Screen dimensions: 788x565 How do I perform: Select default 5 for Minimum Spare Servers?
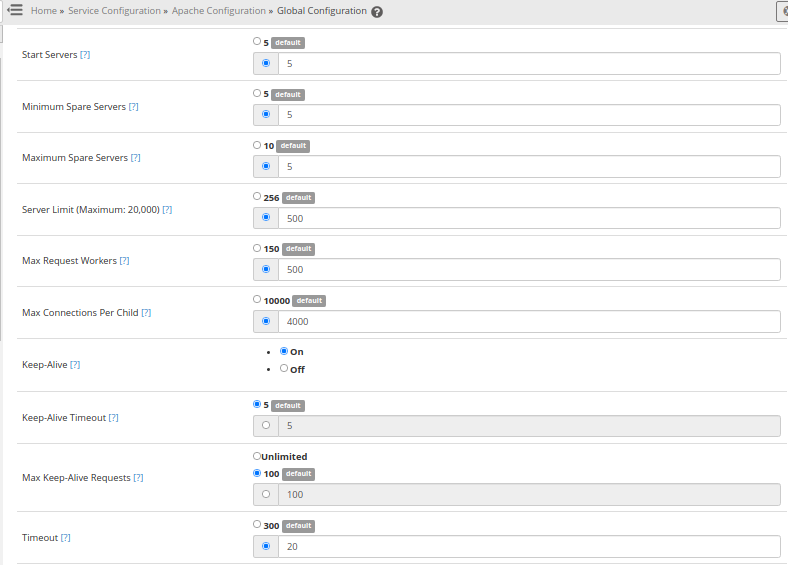257,93
